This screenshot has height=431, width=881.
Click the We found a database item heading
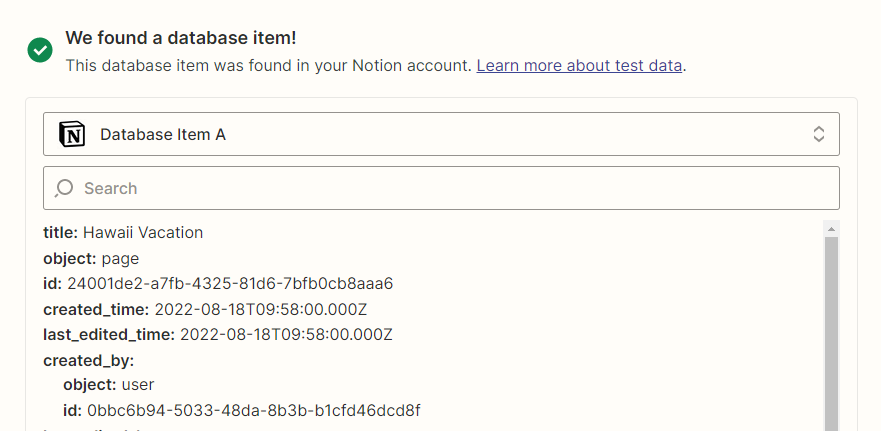pyautogui.click(x=181, y=38)
